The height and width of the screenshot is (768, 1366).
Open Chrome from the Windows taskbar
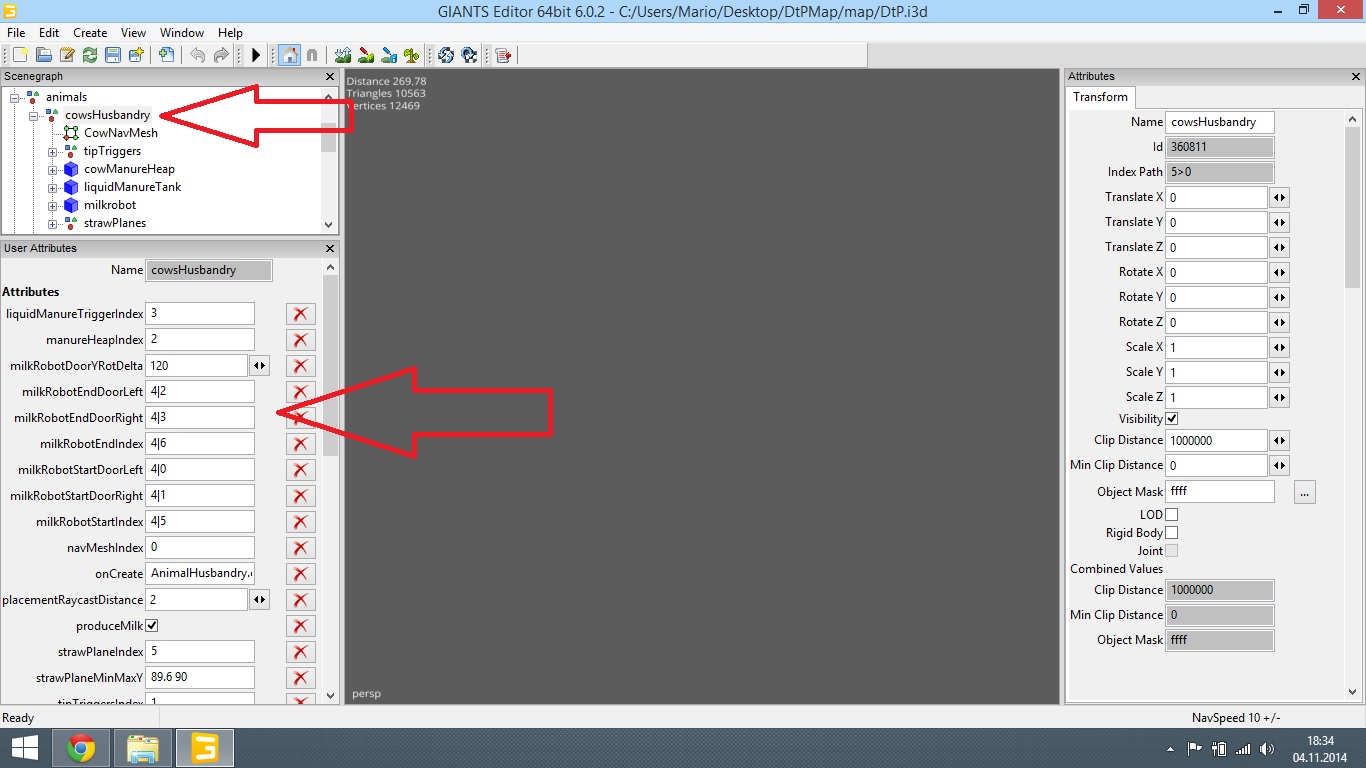81,748
